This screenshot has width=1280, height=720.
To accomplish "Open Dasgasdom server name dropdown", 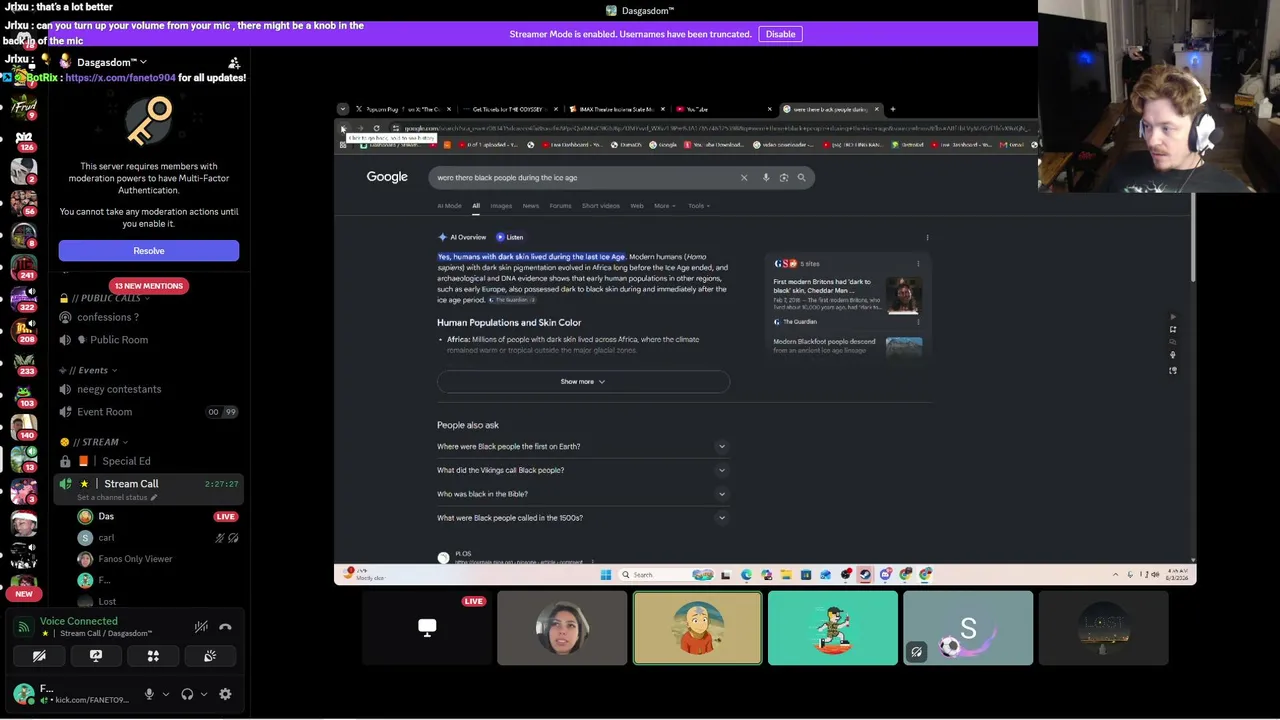I will (111, 62).
